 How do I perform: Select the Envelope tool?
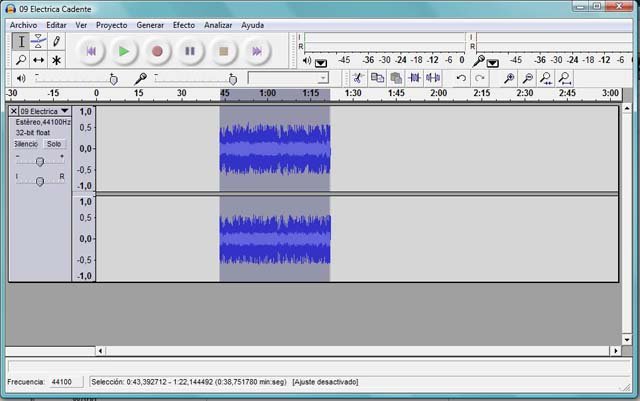pyautogui.click(x=38, y=41)
